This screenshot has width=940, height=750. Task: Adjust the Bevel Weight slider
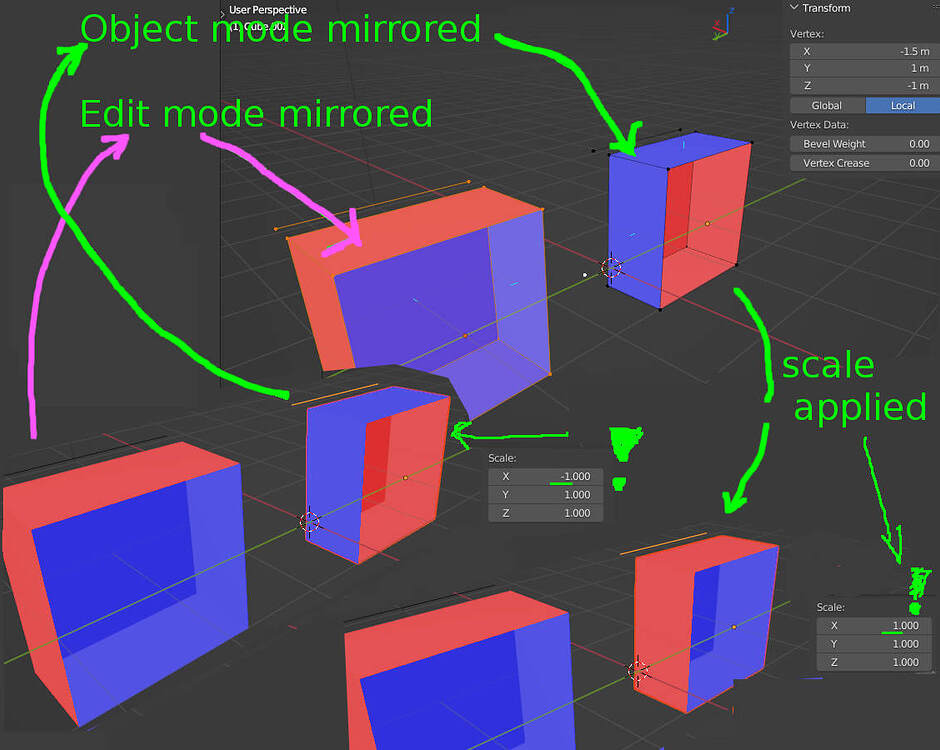pos(863,143)
